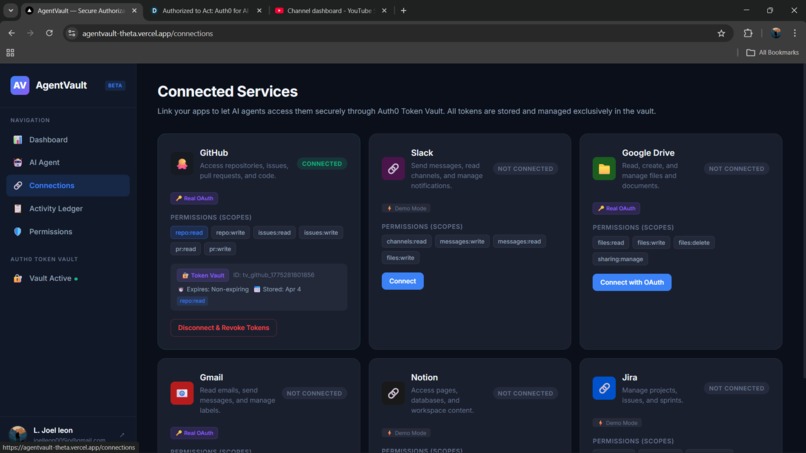Click the browser back arrow
This screenshot has height=453, width=806.
(11, 33)
